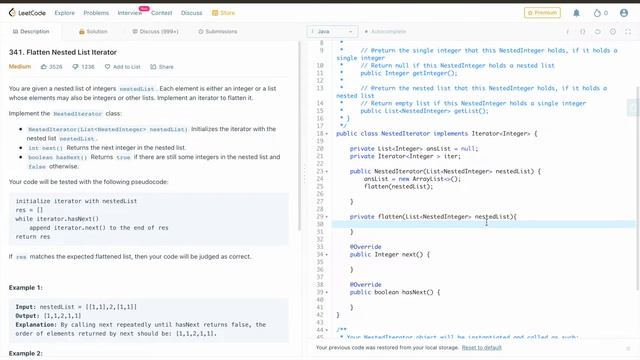Click the public Integer next() declaration
640x360 pixels.
pos(389,255)
